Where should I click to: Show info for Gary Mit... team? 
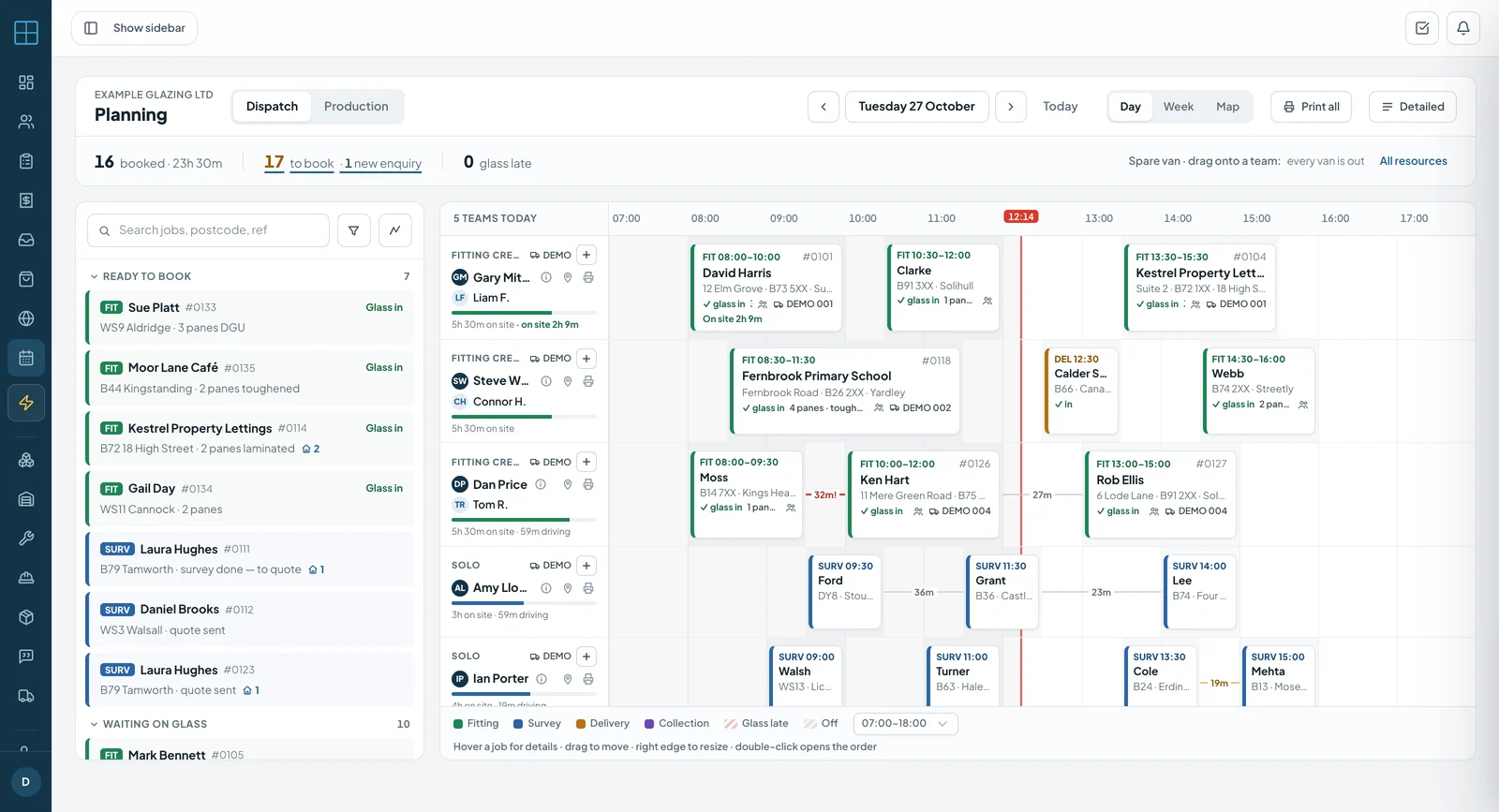coord(546,277)
